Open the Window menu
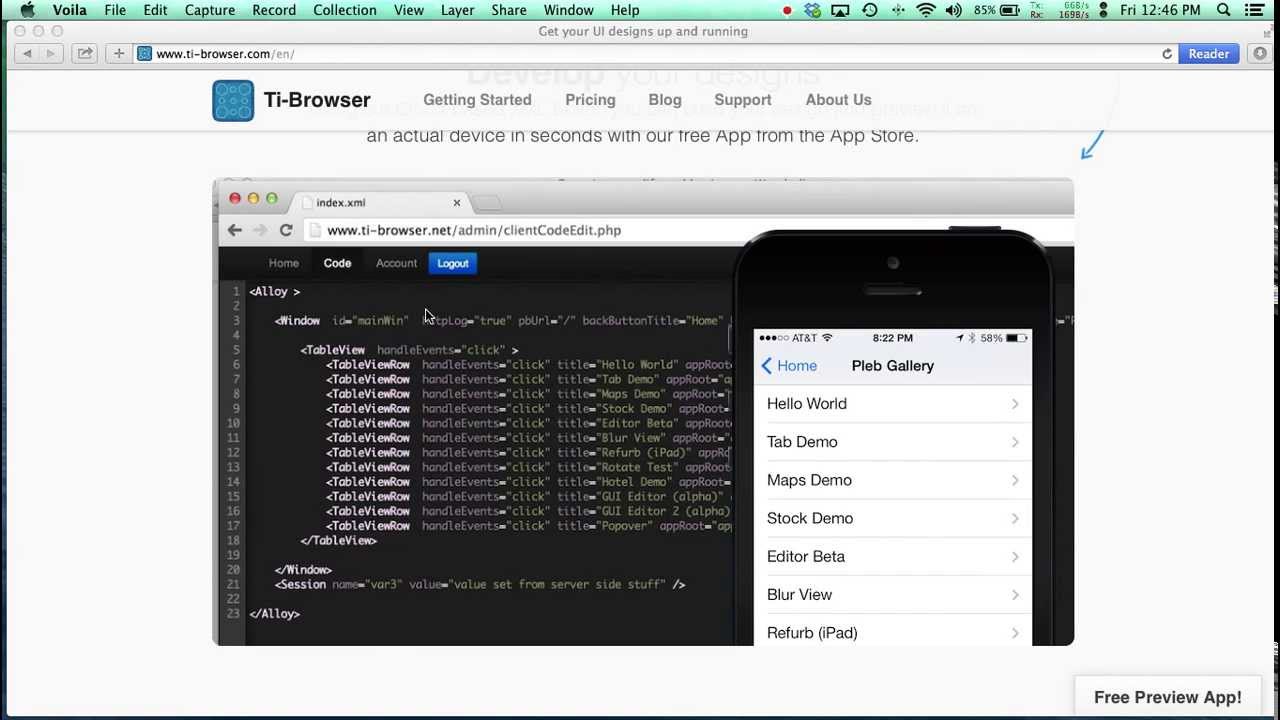 (x=569, y=10)
